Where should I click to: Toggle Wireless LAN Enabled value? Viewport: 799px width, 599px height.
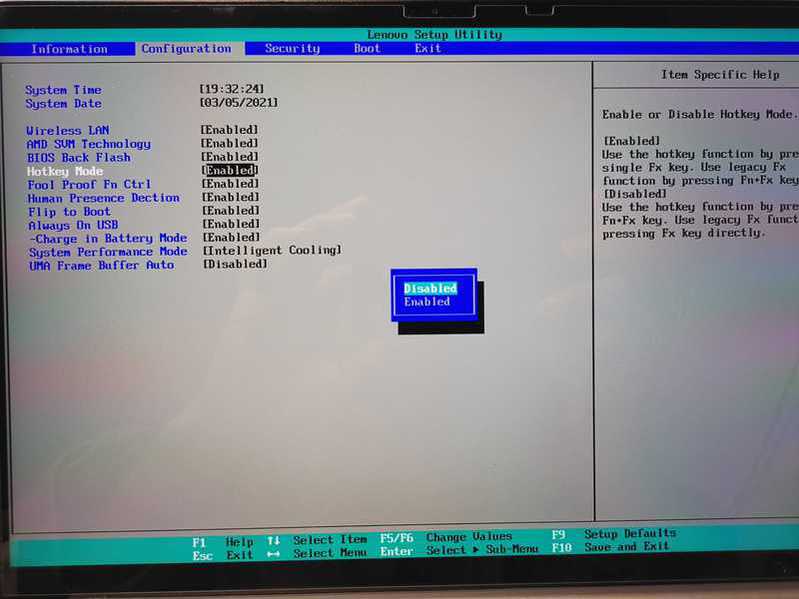tap(229, 130)
